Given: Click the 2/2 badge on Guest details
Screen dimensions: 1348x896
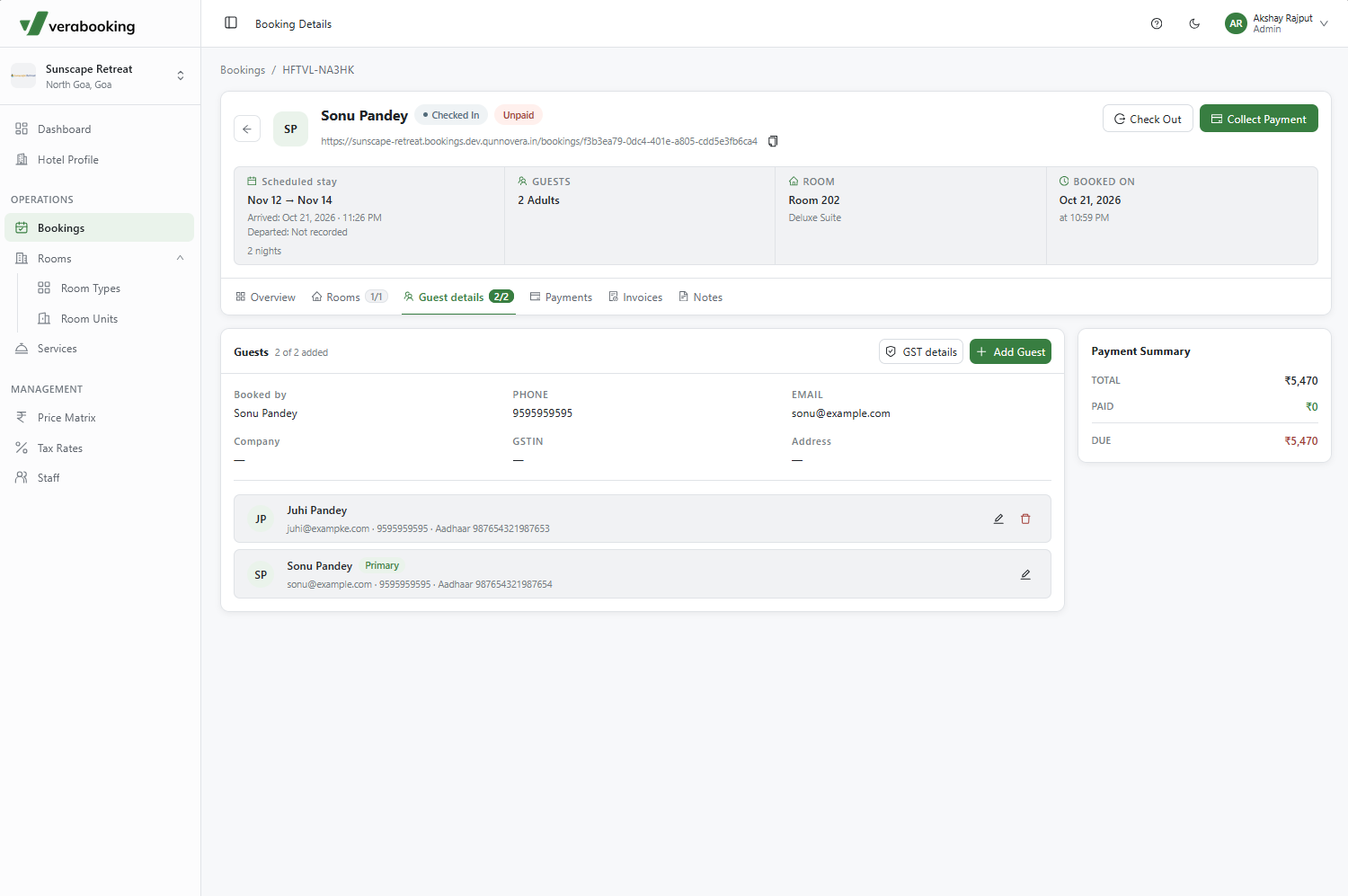Looking at the screenshot, I should (x=501, y=297).
